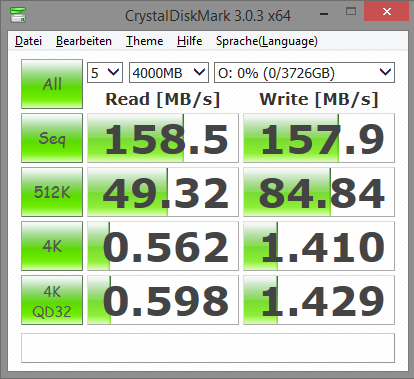Click the Write [MB/s] column header
The width and height of the screenshot is (414, 379).
319,99
